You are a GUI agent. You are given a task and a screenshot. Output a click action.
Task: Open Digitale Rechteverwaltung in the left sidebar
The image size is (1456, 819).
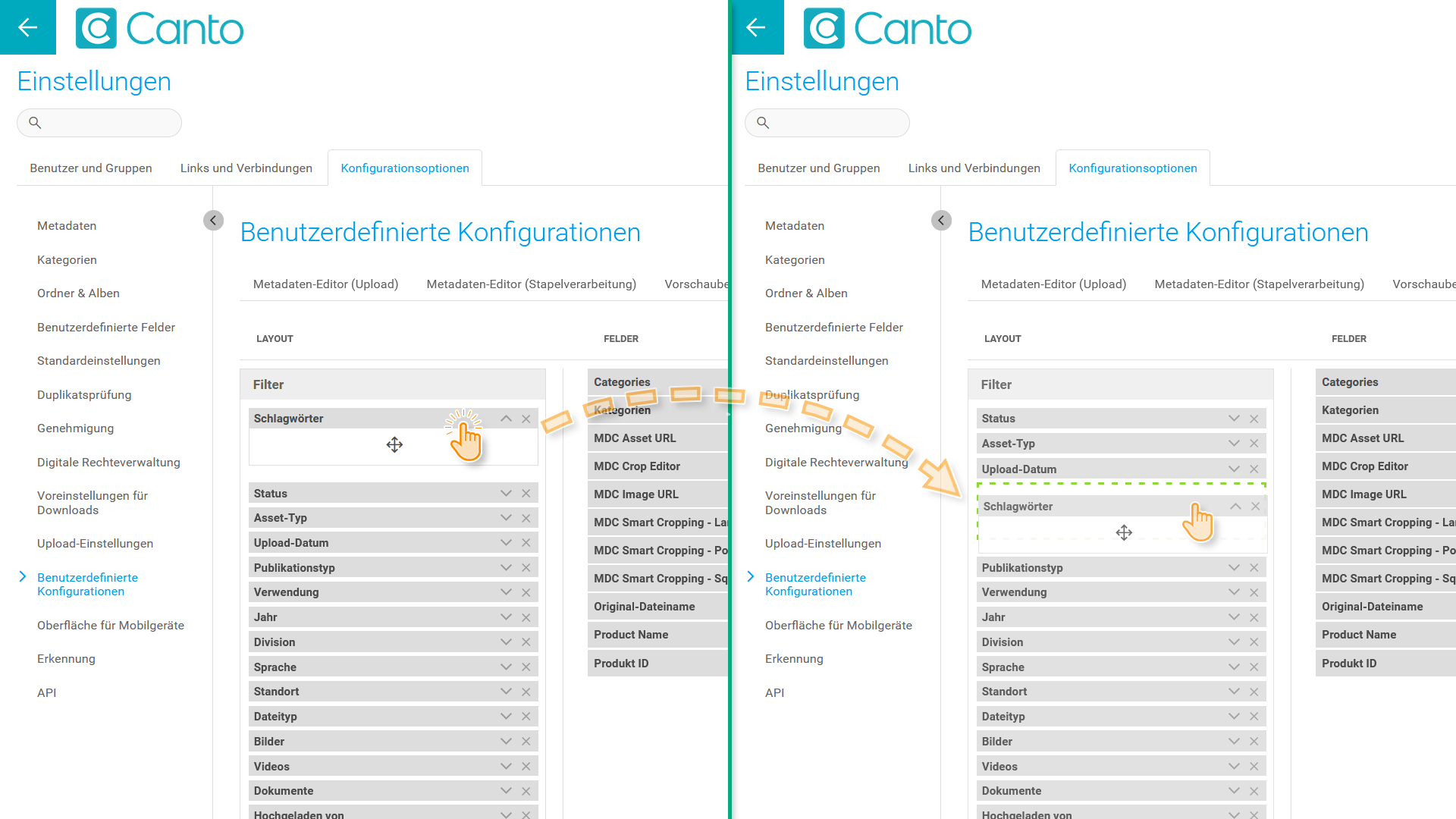(x=108, y=463)
